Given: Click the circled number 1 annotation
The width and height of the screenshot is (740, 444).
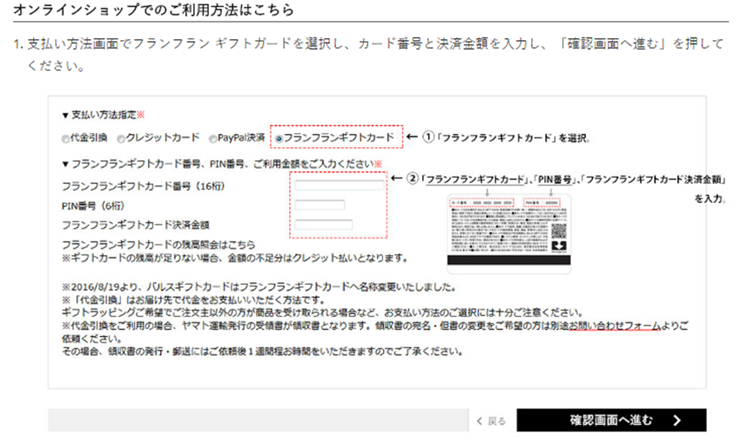Looking at the screenshot, I should [428, 137].
